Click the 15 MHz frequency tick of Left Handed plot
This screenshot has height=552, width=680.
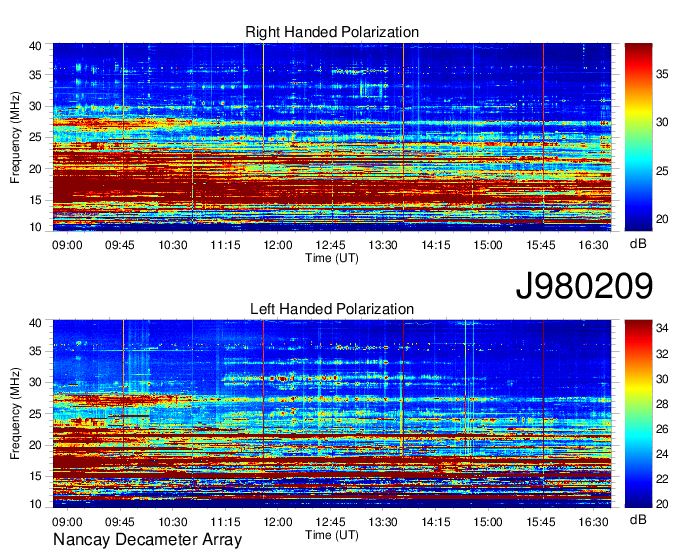pyautogui.click(x=36, y=477)
